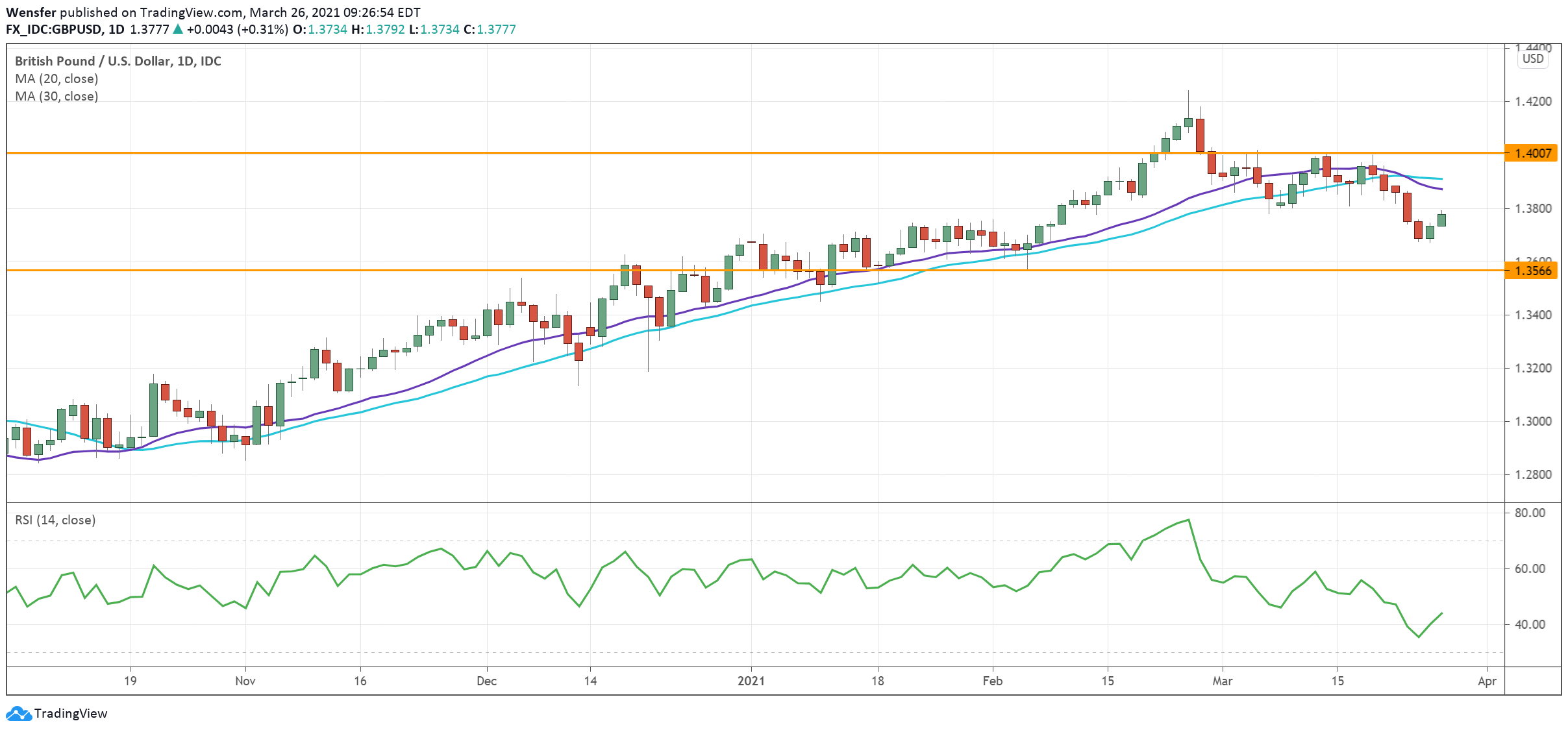Click the MA (30, close) indicator legend
This screenshot has width=1568, height=732.
[x=56, y=96]
